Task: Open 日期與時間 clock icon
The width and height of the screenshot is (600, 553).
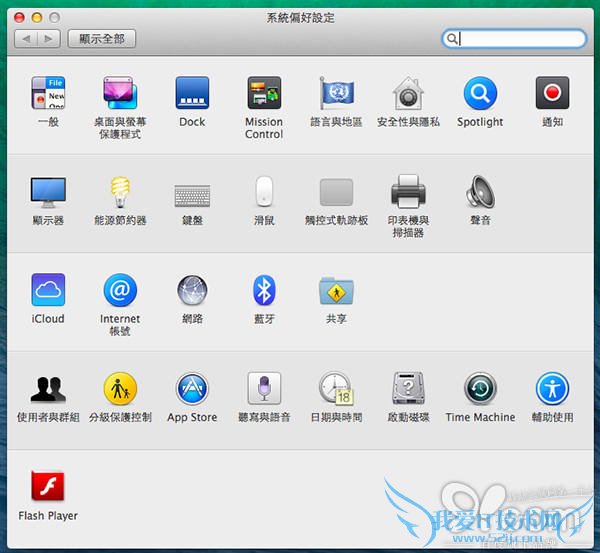Action: tap(336, 388)
